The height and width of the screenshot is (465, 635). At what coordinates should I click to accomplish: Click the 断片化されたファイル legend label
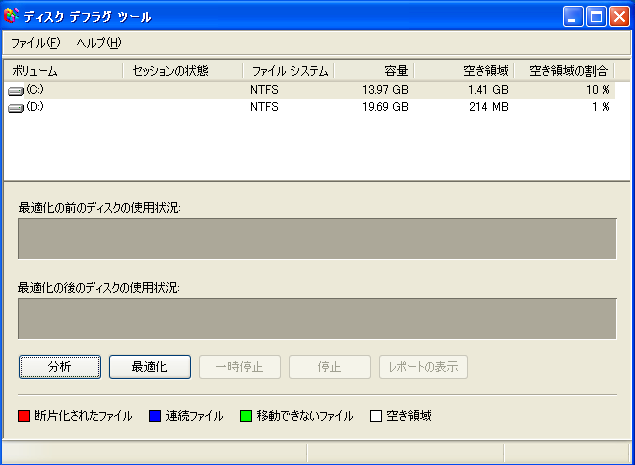pyautogui.click(x=83, y=416)
